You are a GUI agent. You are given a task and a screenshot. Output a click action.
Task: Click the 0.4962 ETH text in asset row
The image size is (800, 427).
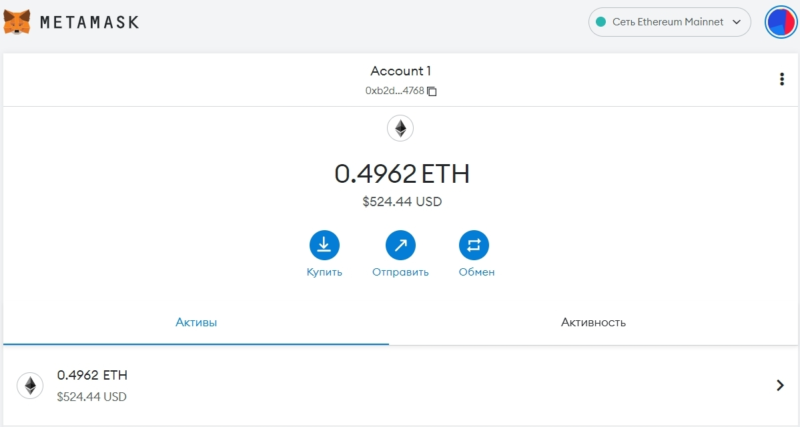pyautogui.click(x=92, y=375)
